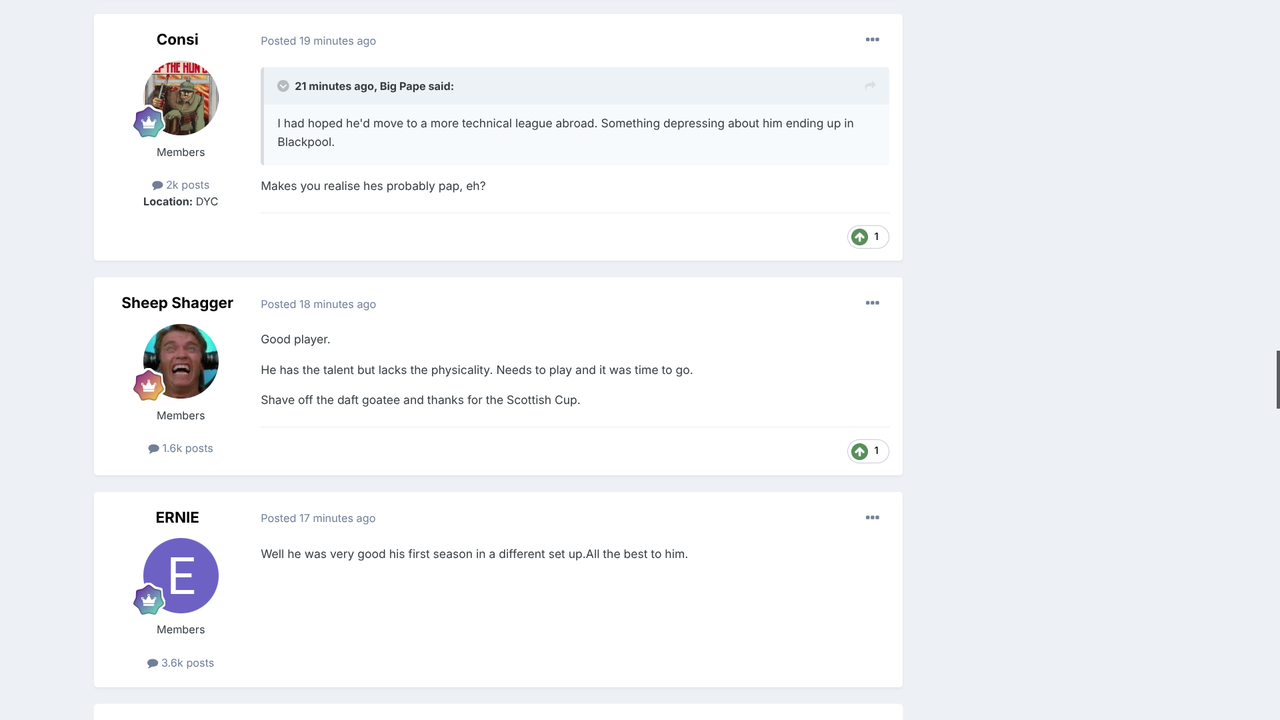
Task: Open Sheep Shagger's profile via username
Action: pos(177,303)
